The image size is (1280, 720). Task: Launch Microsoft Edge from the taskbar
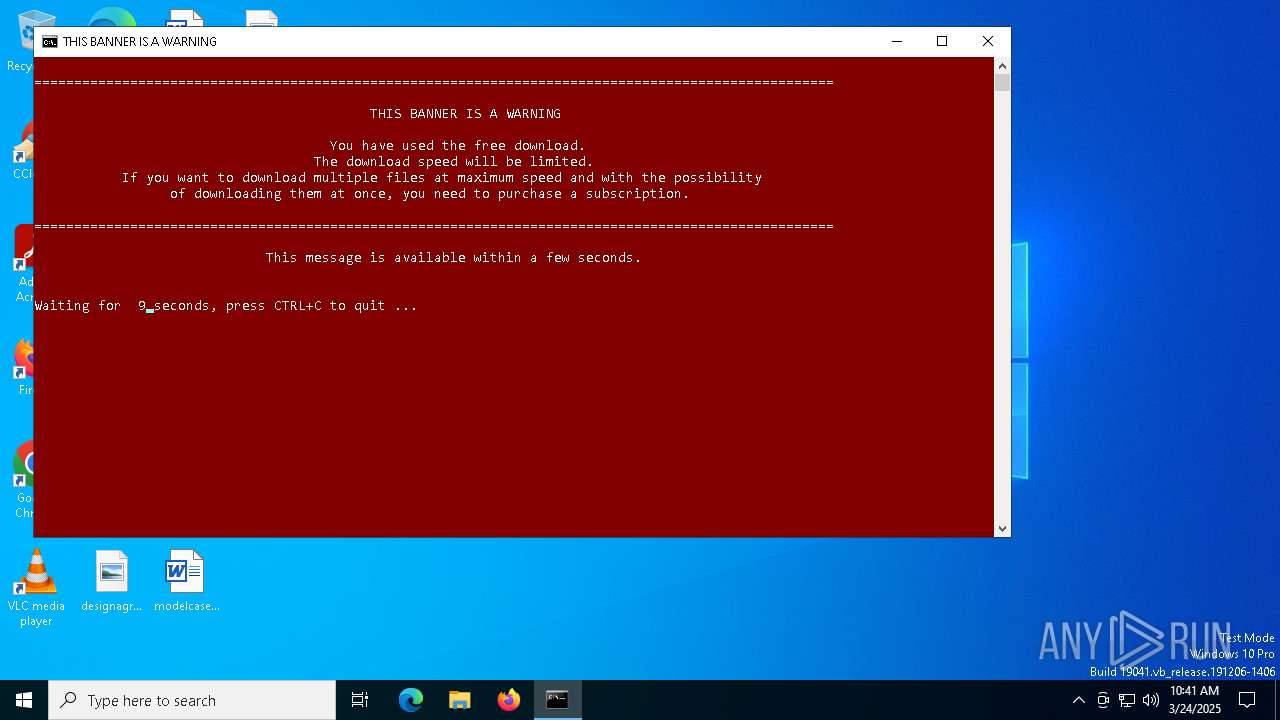pos(411,700)
